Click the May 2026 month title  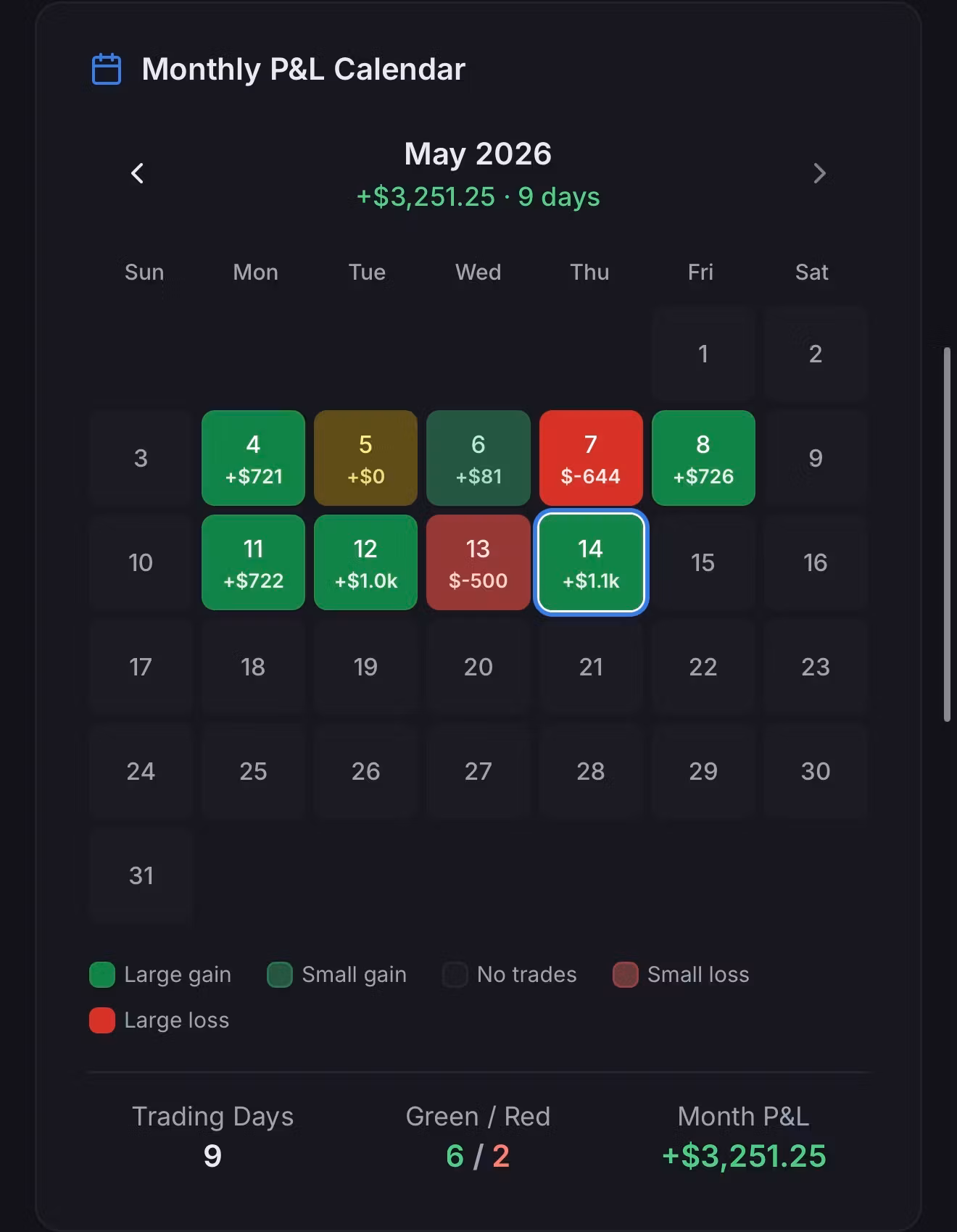pyautogui.click(x=478, y=154)
